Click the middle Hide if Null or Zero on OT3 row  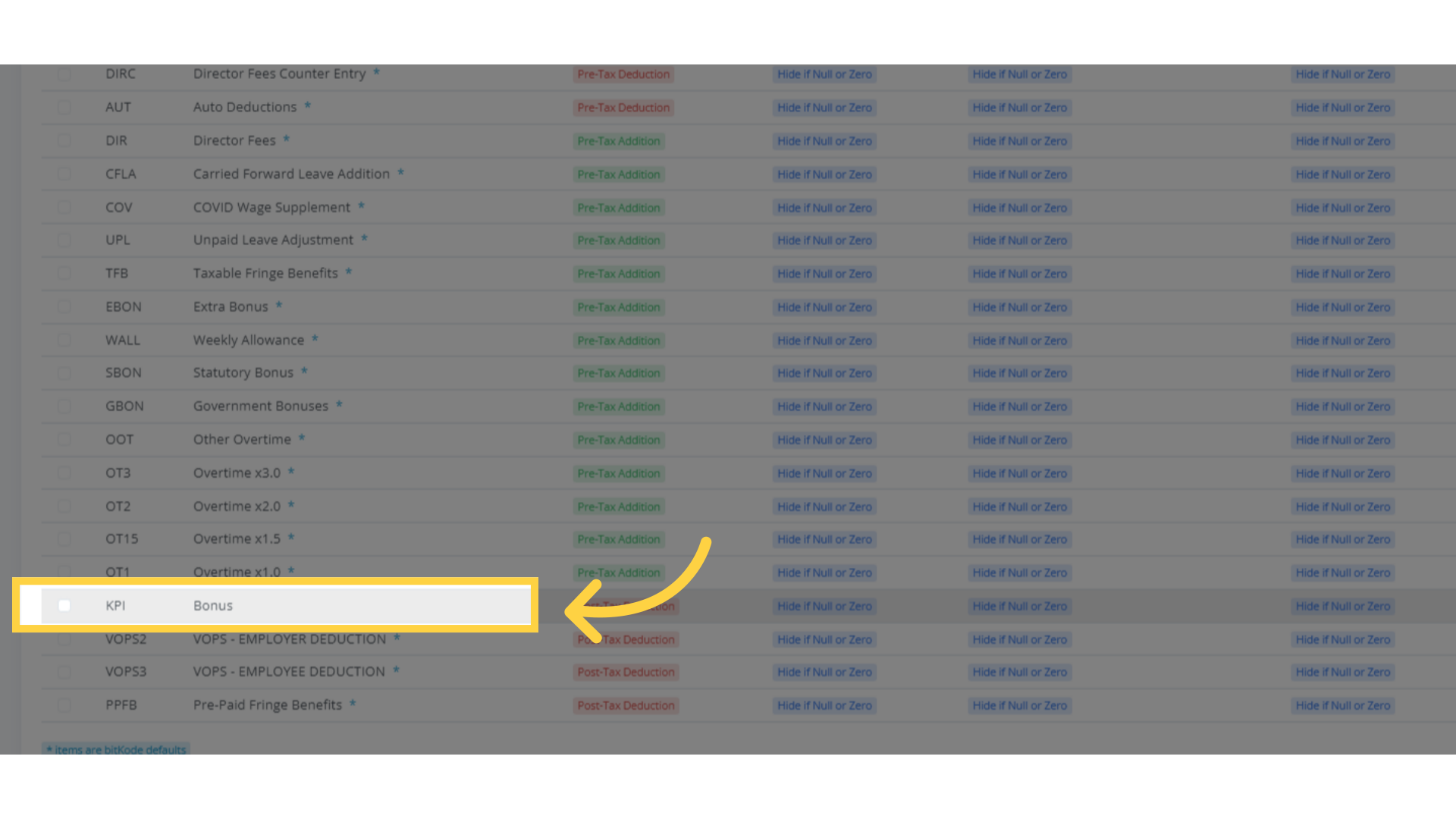(x=1019, y=473)
